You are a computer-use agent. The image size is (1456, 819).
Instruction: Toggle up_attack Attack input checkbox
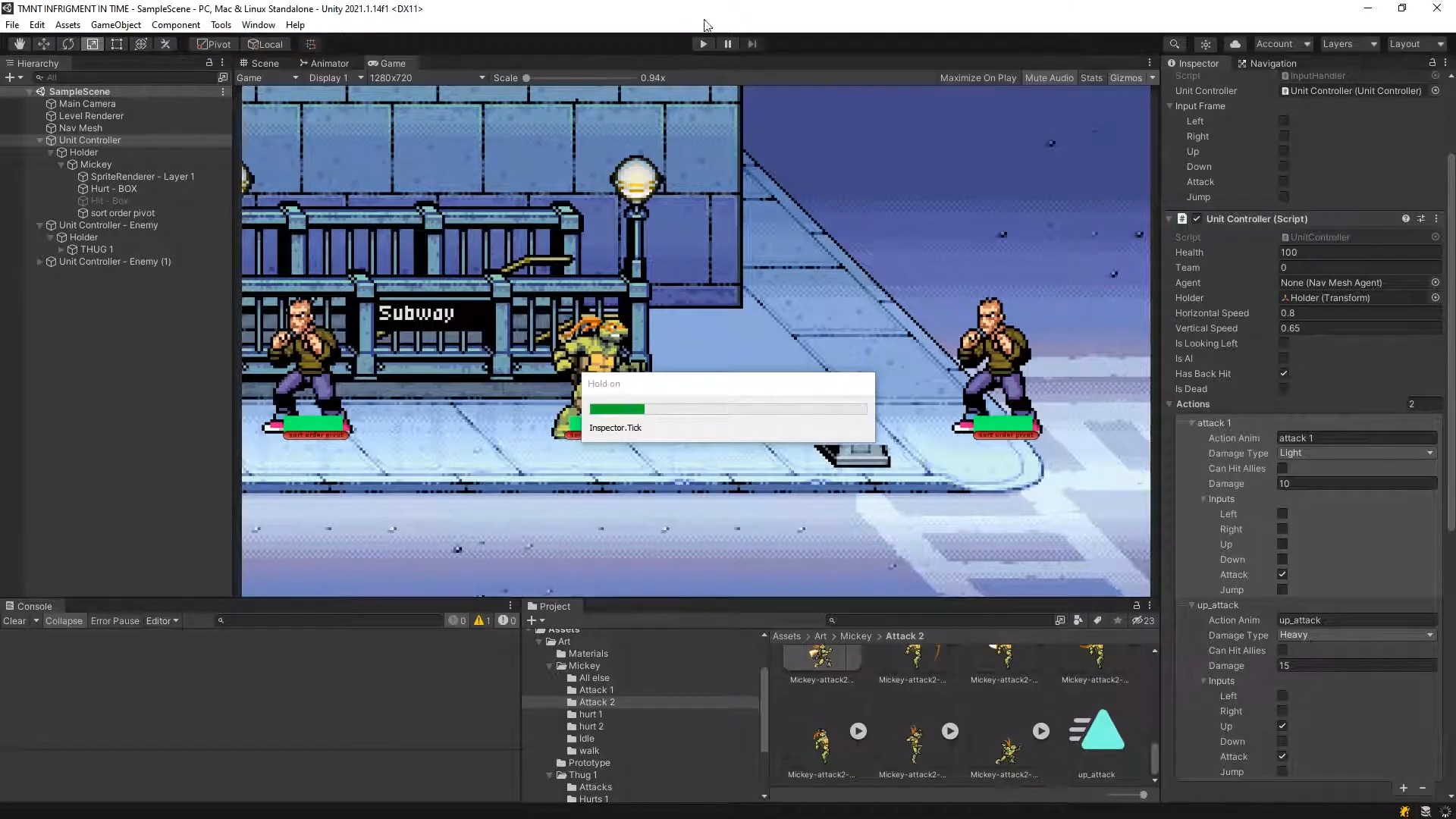1282,757
